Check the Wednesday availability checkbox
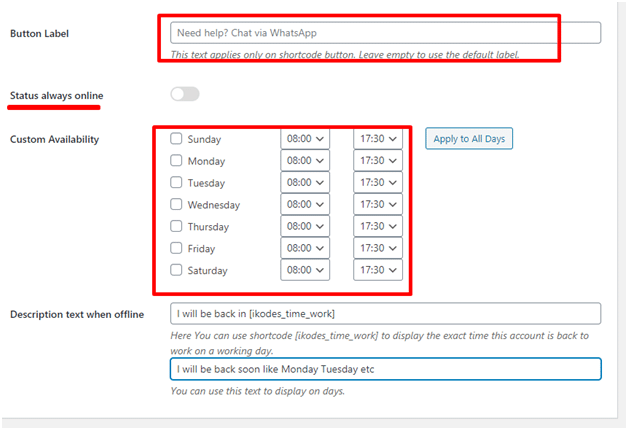The width and height of the screenshot is (628, 430). [177, 205]
